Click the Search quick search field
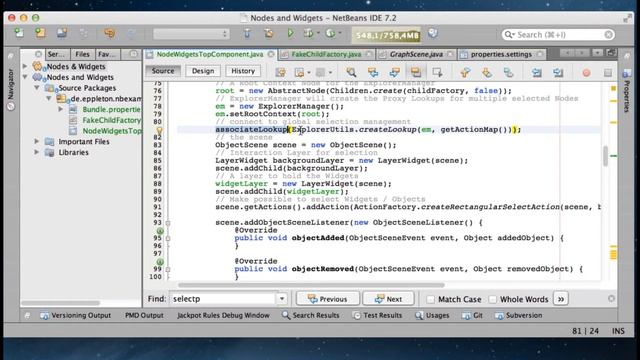 (558, 35)
